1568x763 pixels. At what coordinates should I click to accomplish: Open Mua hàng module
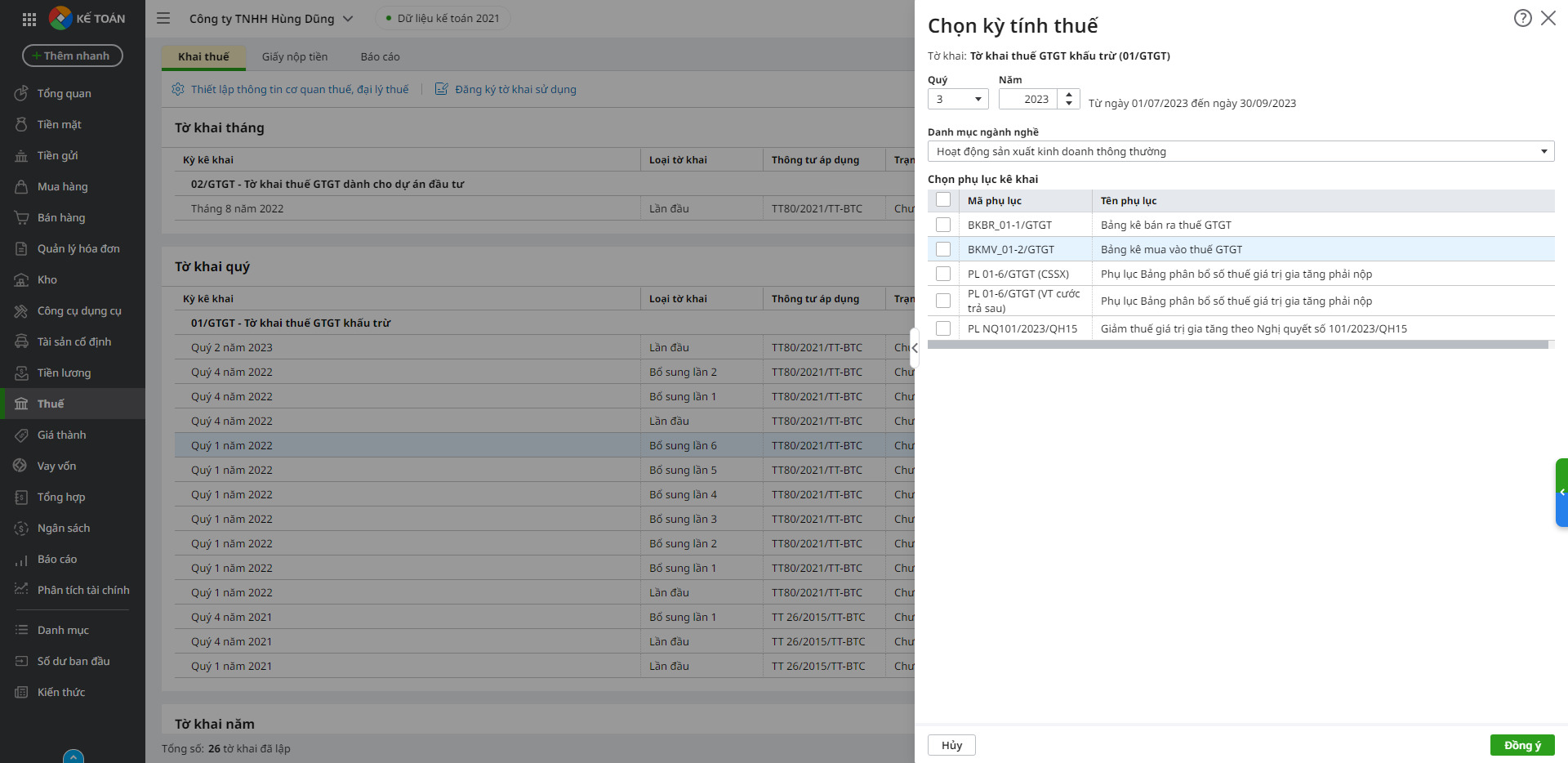tap(73, 186)
